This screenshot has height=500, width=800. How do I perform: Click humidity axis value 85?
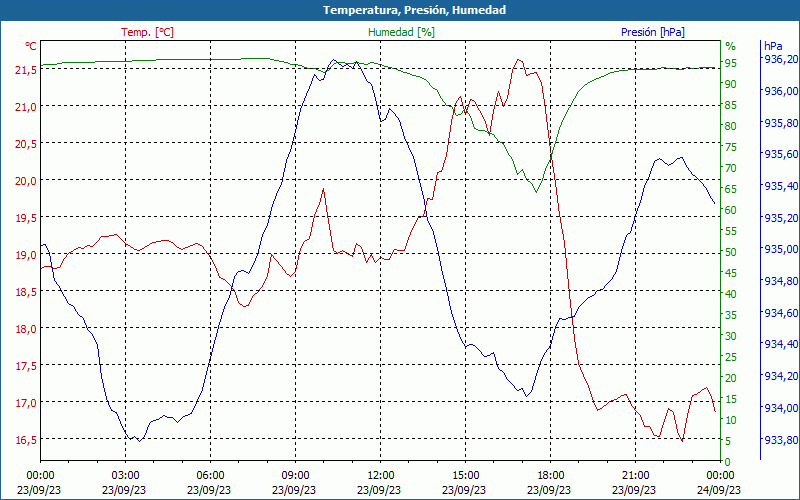pos(731,105)
